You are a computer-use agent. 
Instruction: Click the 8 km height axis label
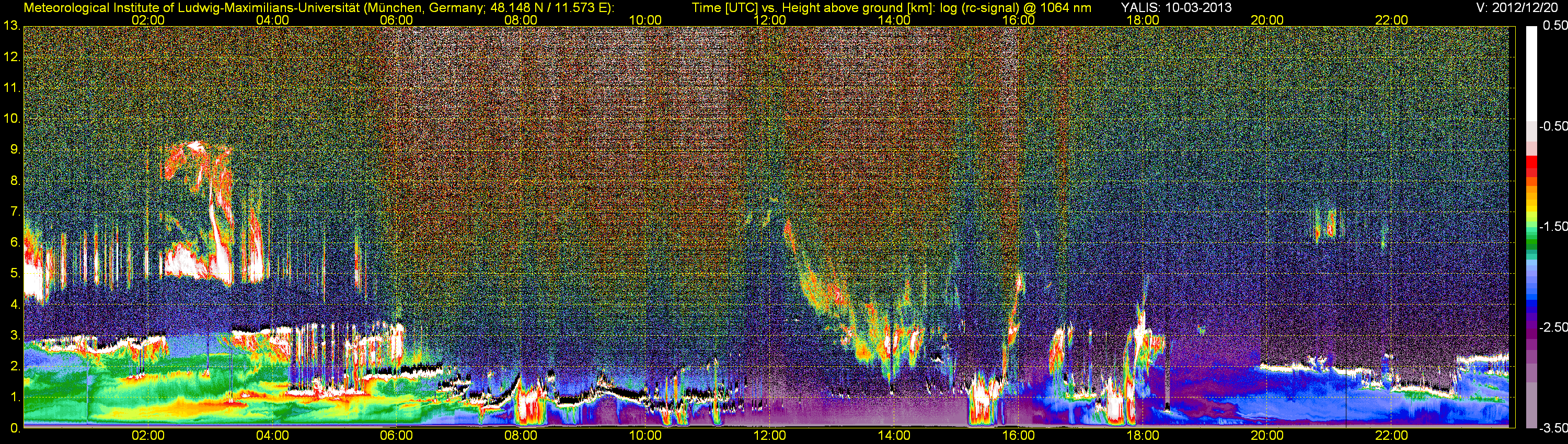click(x=15, y=181)
